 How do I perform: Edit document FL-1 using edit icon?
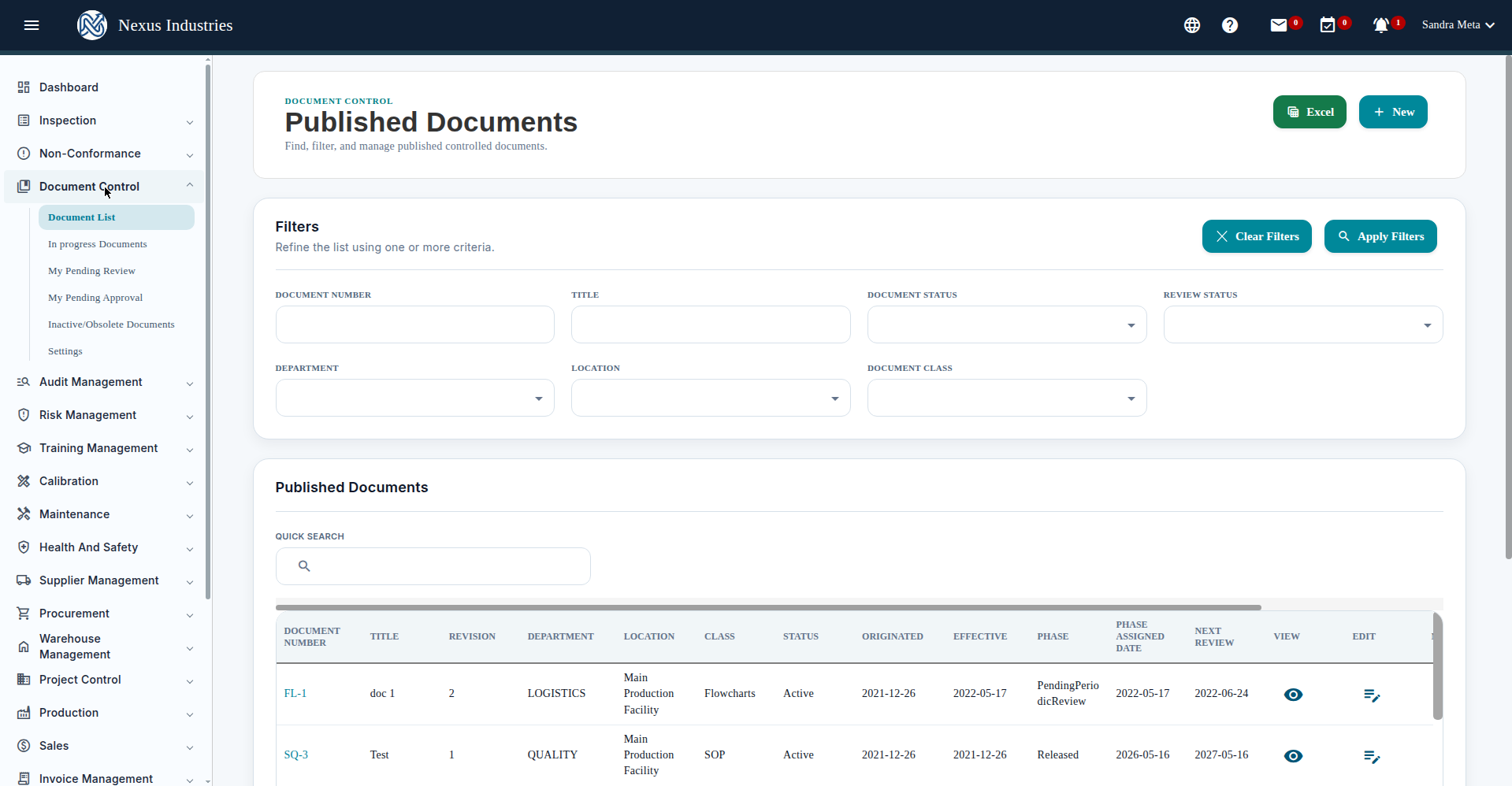[1372, 695]
